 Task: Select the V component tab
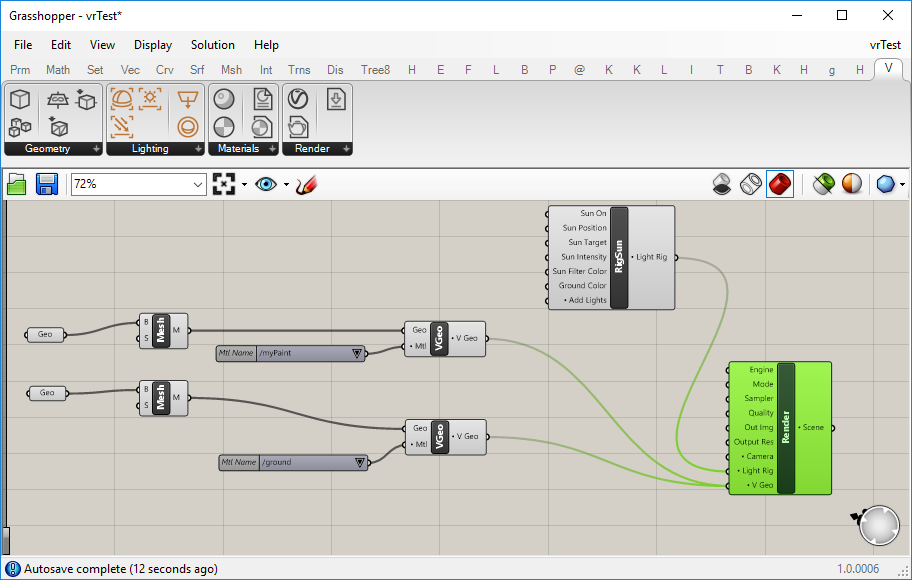[x=888, y=69]
